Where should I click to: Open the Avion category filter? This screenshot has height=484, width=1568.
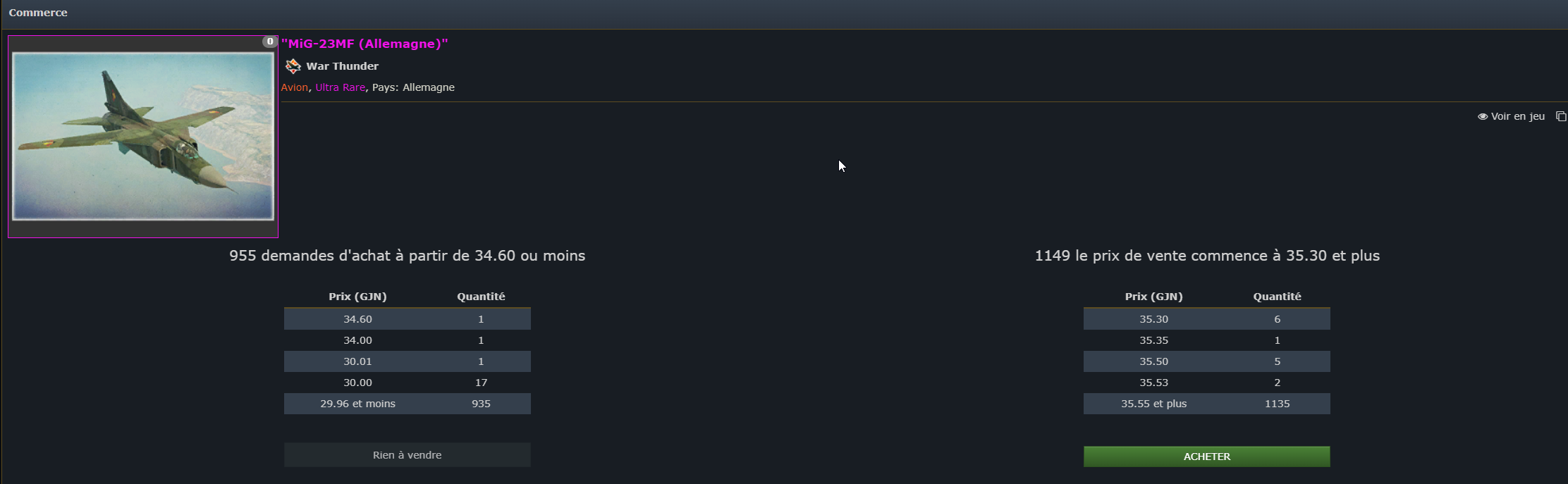click(293, 87)
